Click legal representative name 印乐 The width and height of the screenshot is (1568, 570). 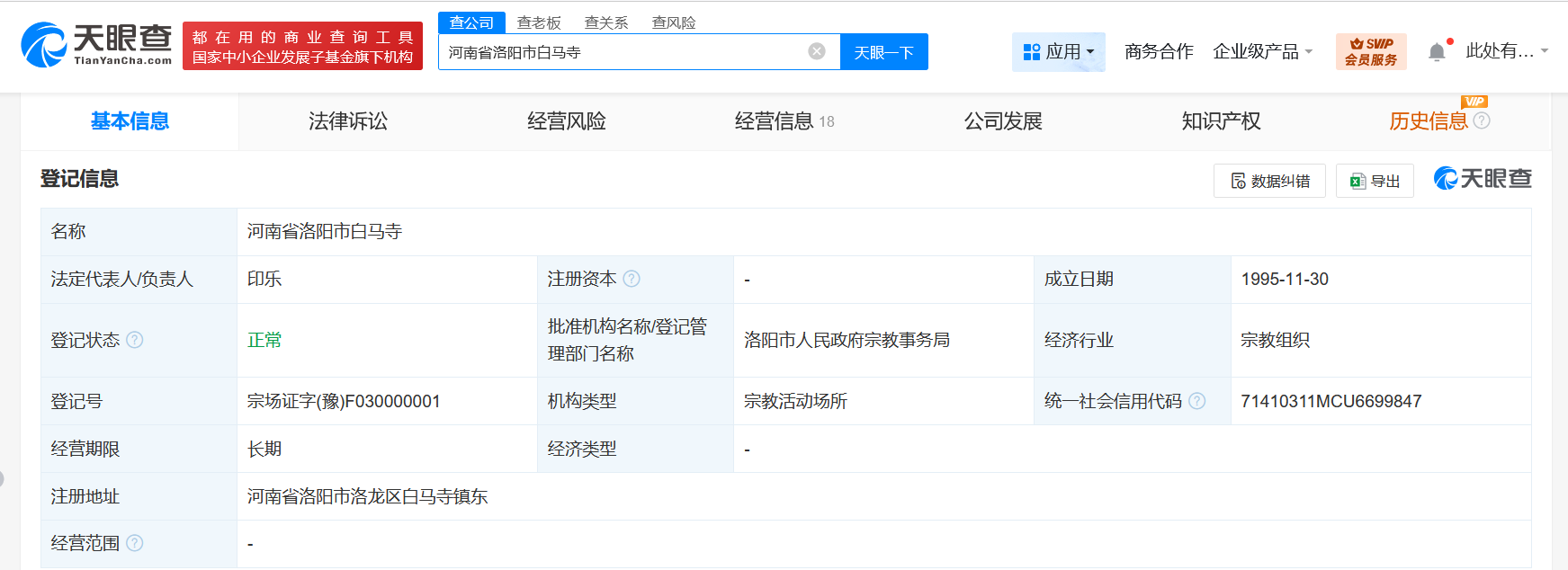264,279
